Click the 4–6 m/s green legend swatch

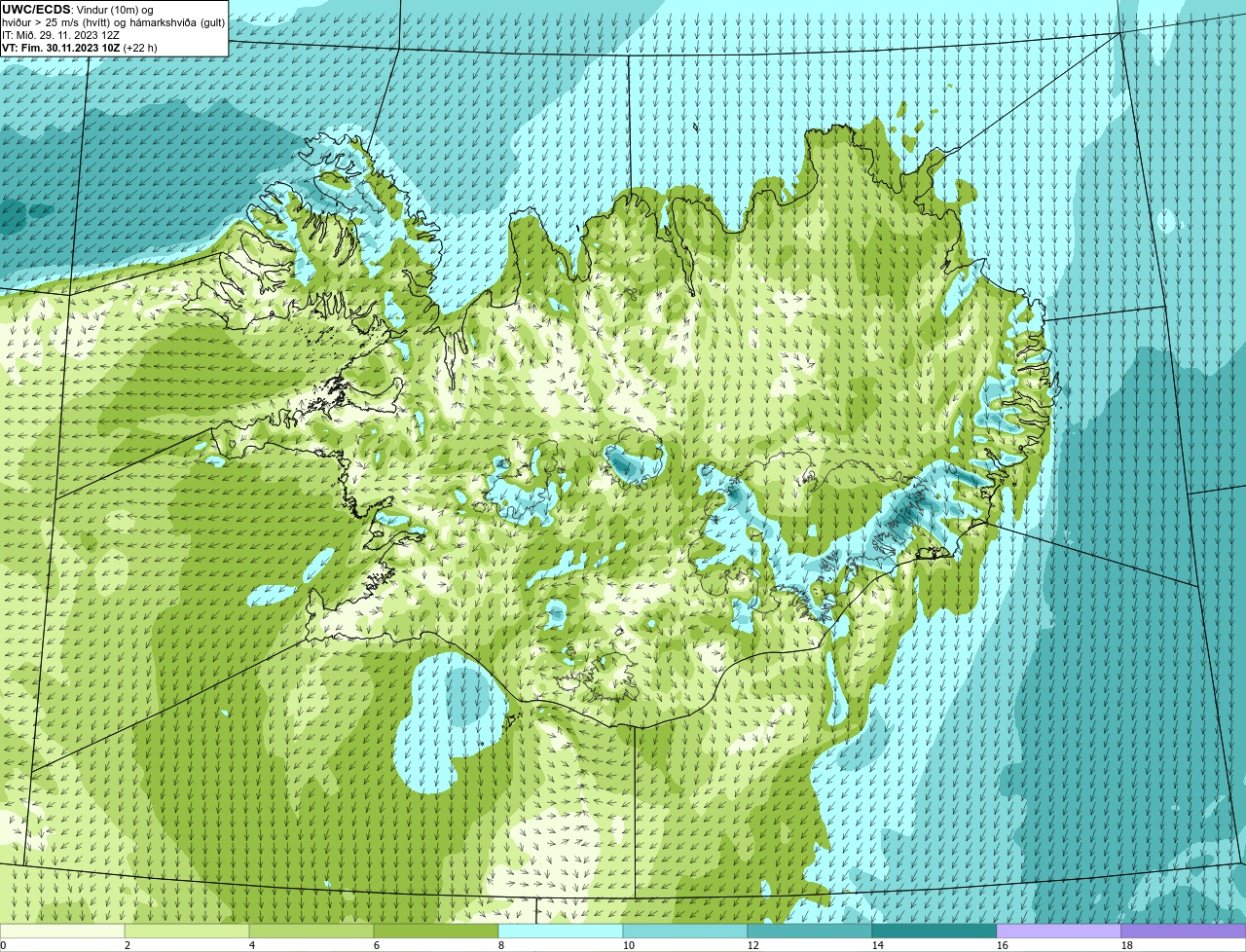311,931
